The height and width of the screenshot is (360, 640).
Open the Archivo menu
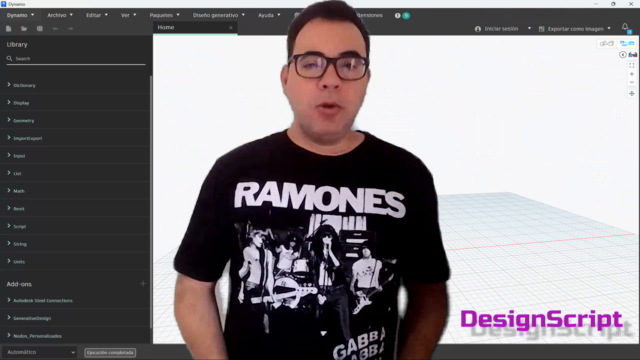tap(60, 15)
